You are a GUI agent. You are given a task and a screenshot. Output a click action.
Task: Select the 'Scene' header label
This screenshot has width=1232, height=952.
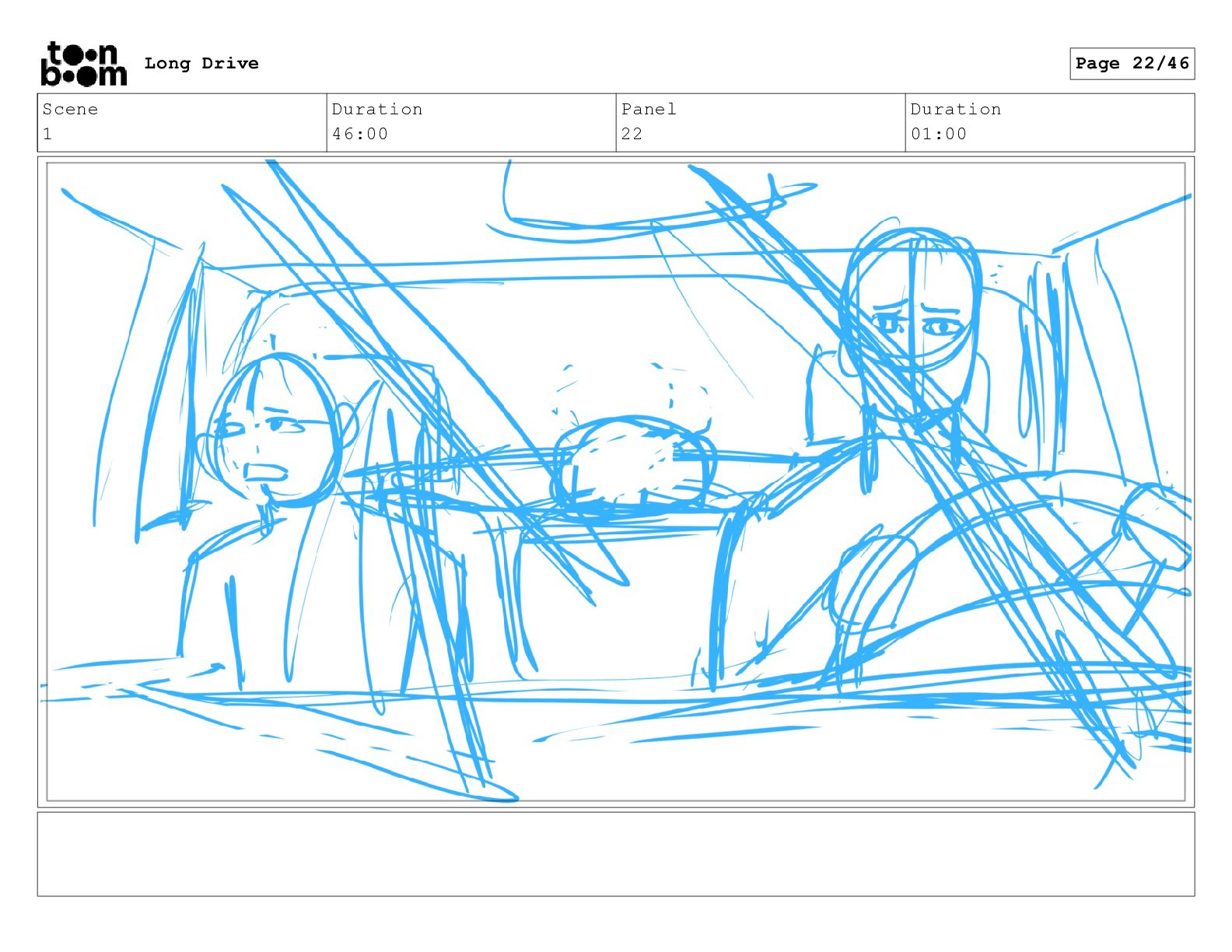point(70,109)
